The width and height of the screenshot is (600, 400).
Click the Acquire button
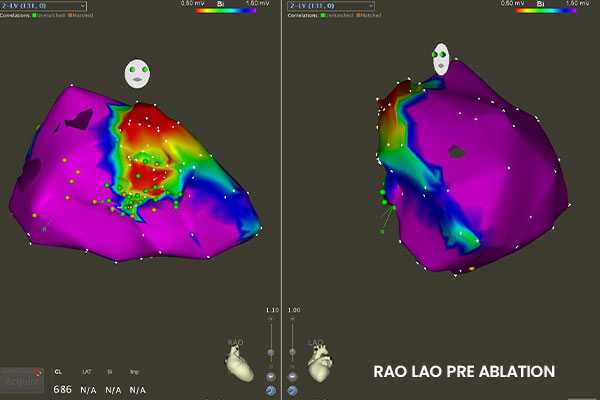coord(21,381)
